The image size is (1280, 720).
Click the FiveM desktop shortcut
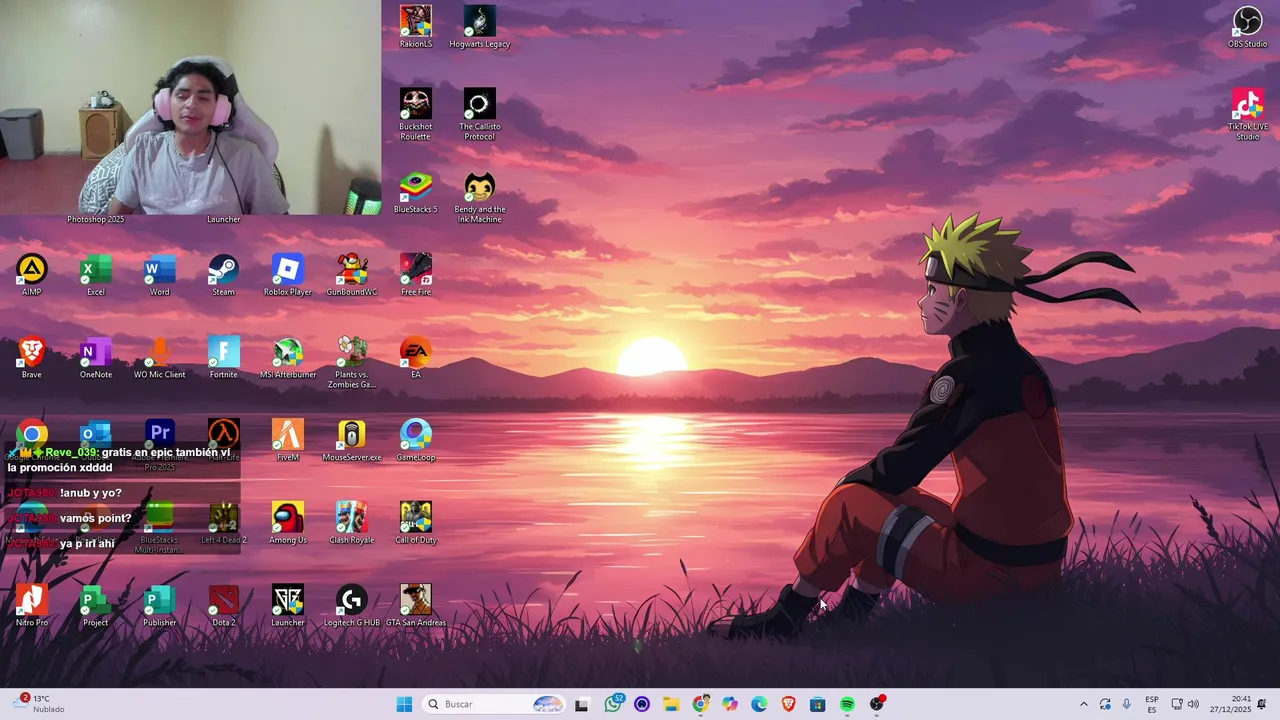288,441
